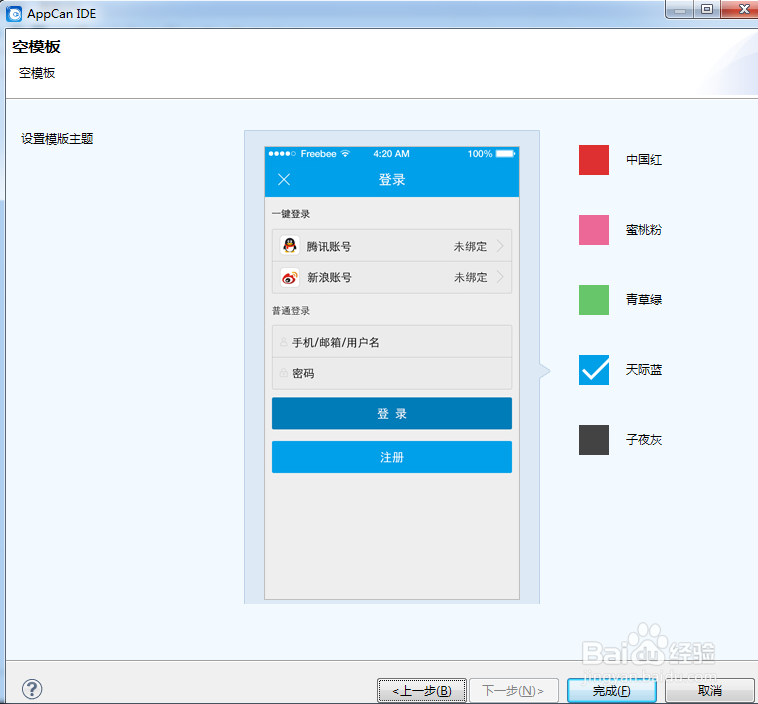
Task: Click the lock icon in the password field
Action: [284, 373]
